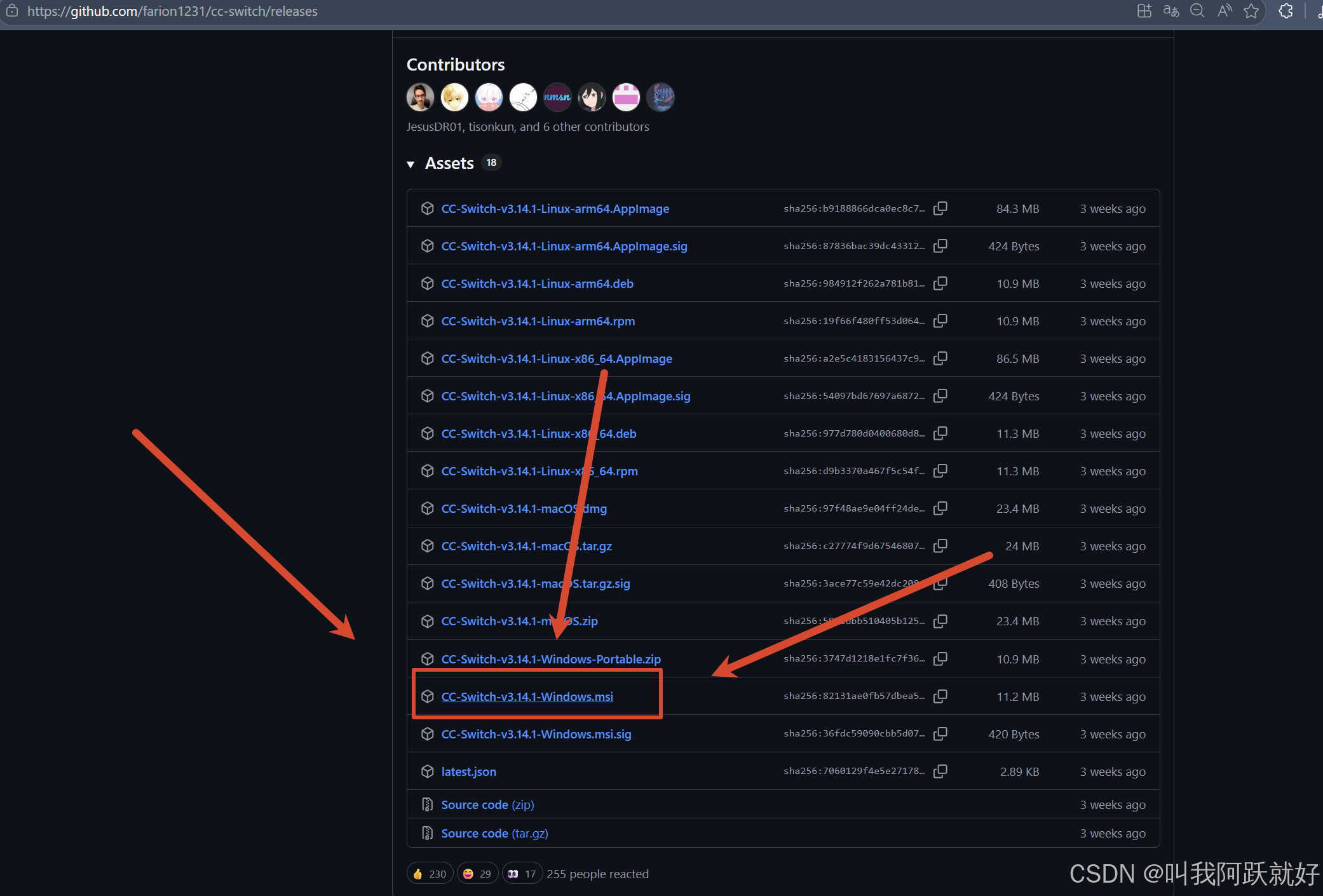1323x896 pixels.
Task: Copy sha256 for macOS.zip asset
Action: point(940,621)
